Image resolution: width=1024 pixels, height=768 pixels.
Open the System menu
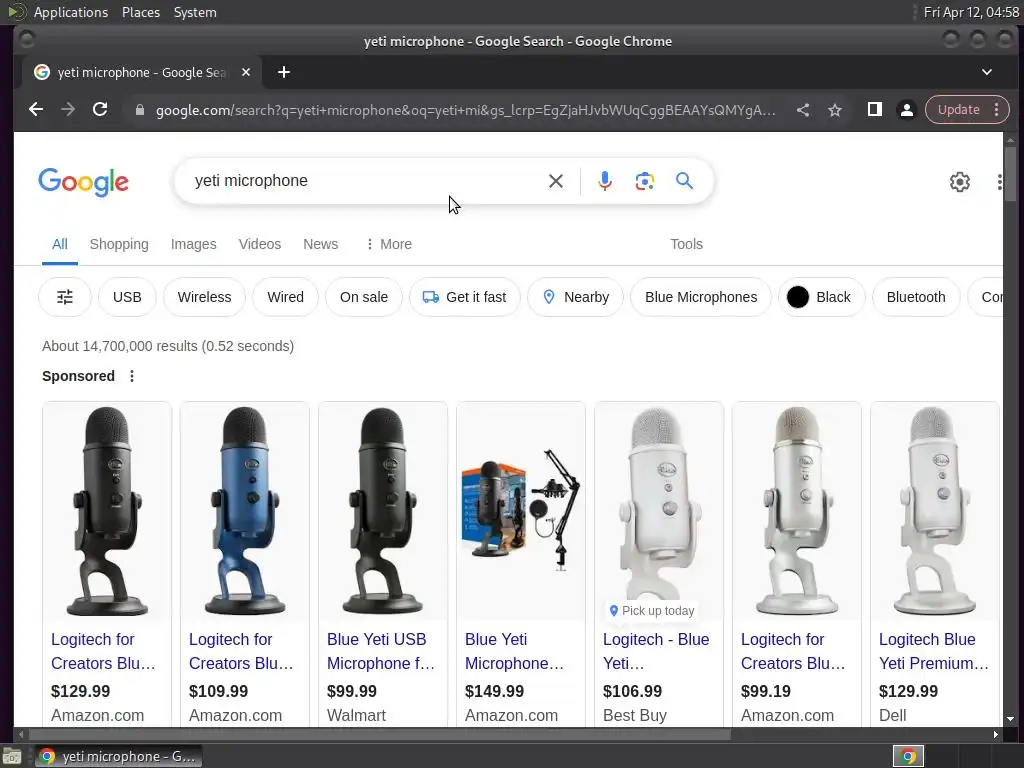(x=195, y=12)
